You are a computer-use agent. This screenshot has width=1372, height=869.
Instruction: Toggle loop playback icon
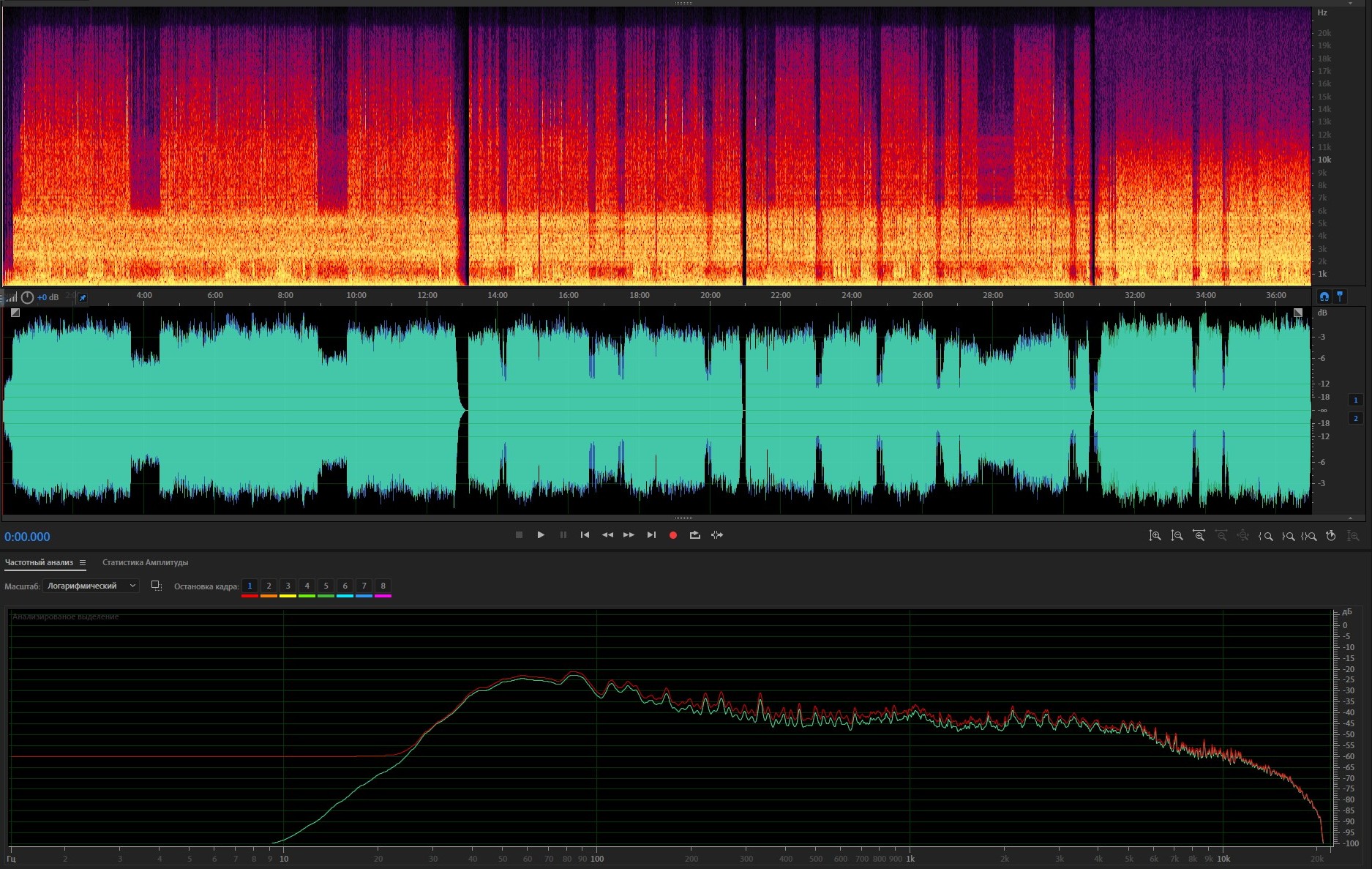[695, 535]
